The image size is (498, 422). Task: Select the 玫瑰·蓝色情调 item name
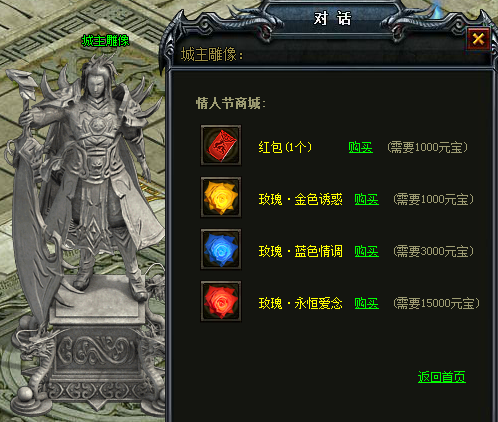coord(301,251)
